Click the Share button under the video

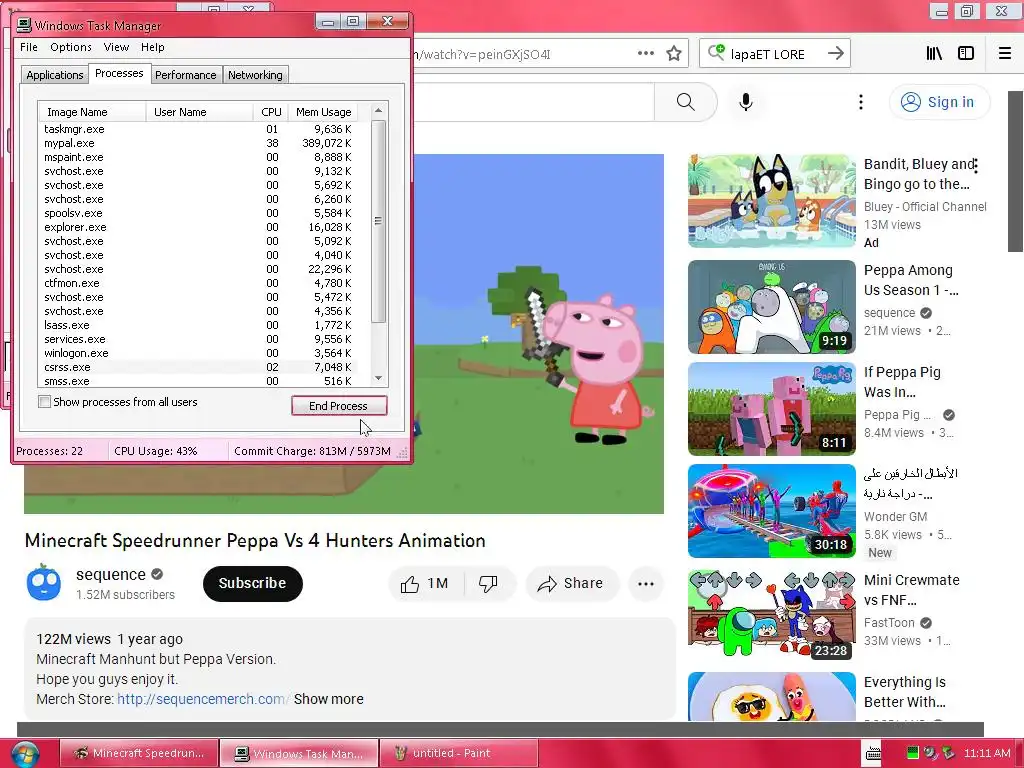coord(571,583)
